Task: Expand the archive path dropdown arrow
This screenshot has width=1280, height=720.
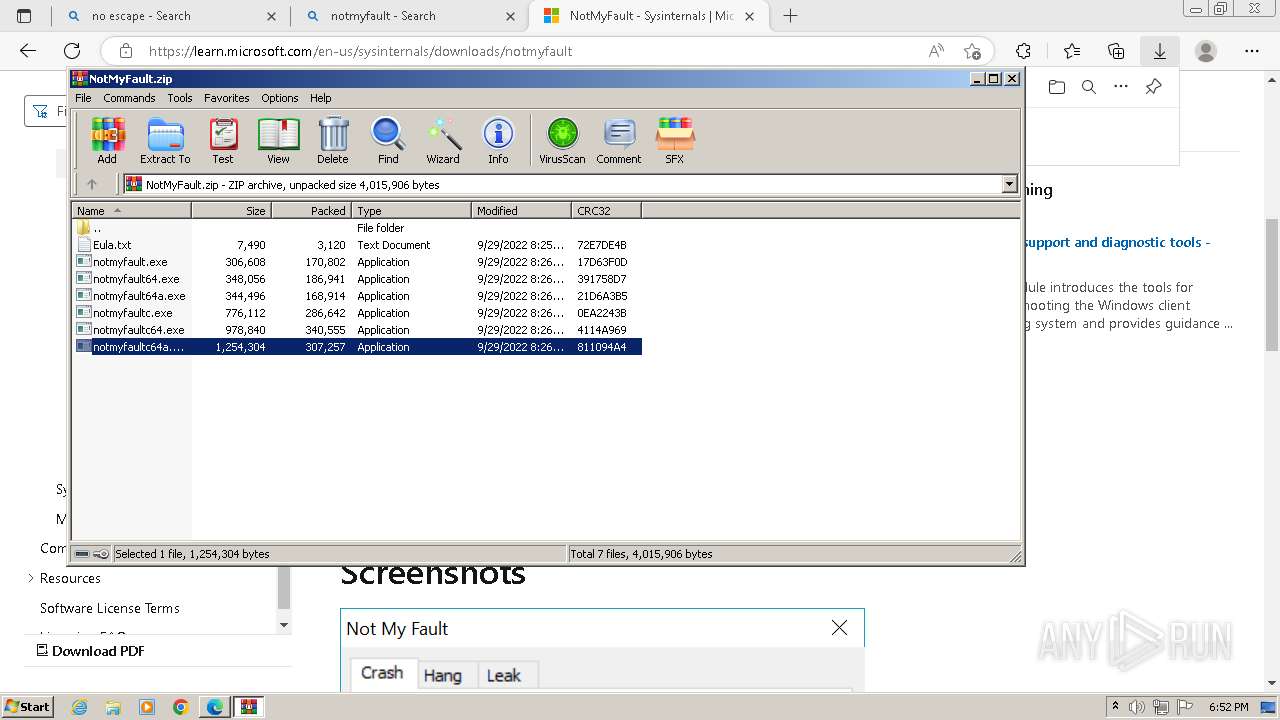Action: 1009,184
